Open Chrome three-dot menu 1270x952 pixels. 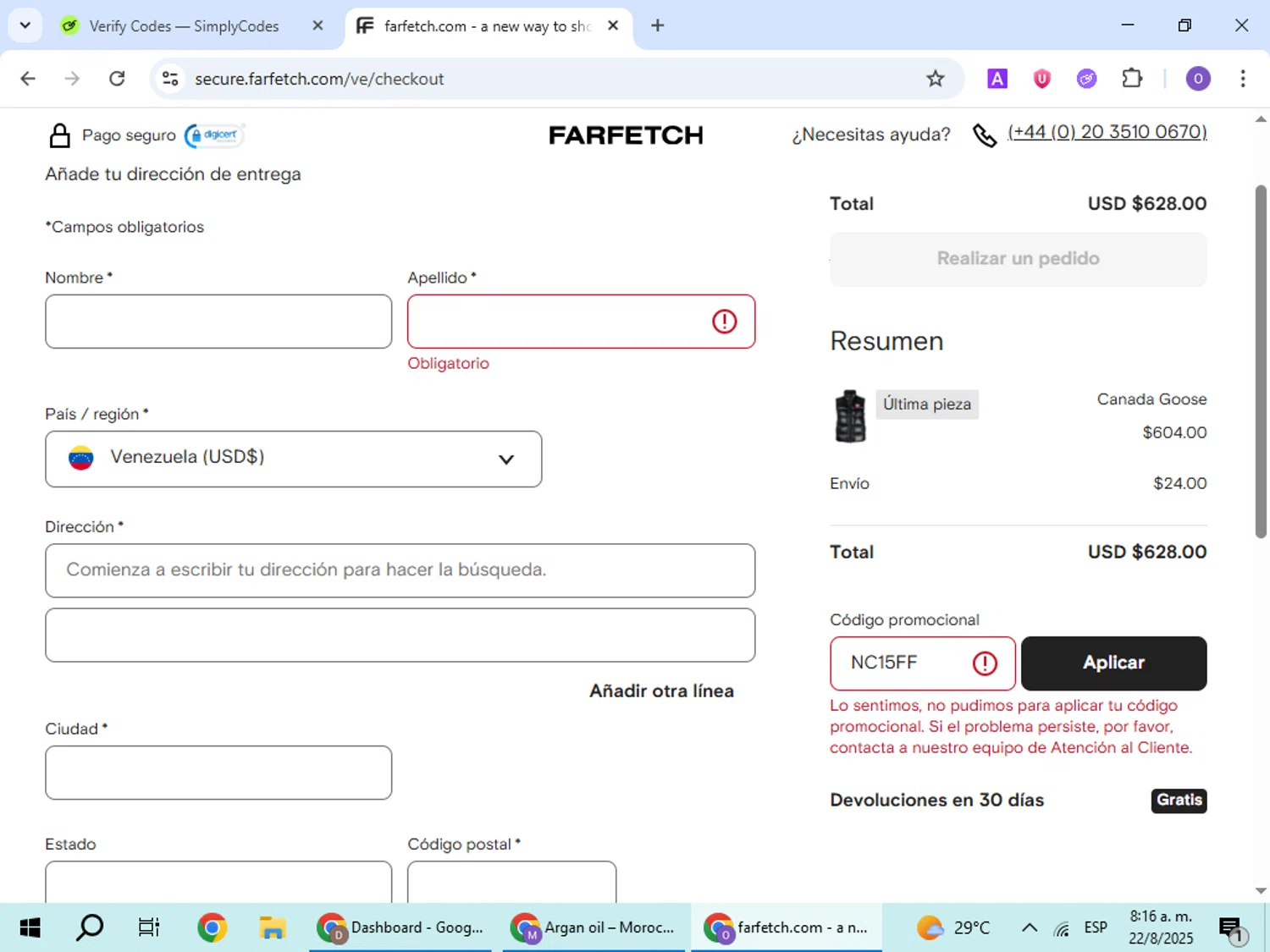[1242, 79]
